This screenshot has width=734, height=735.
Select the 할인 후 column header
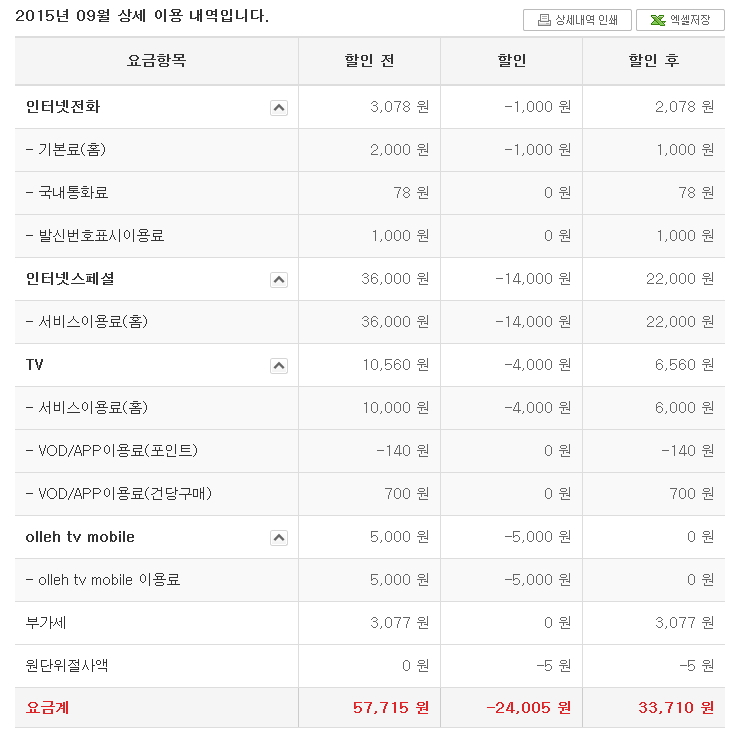[653, 61]
